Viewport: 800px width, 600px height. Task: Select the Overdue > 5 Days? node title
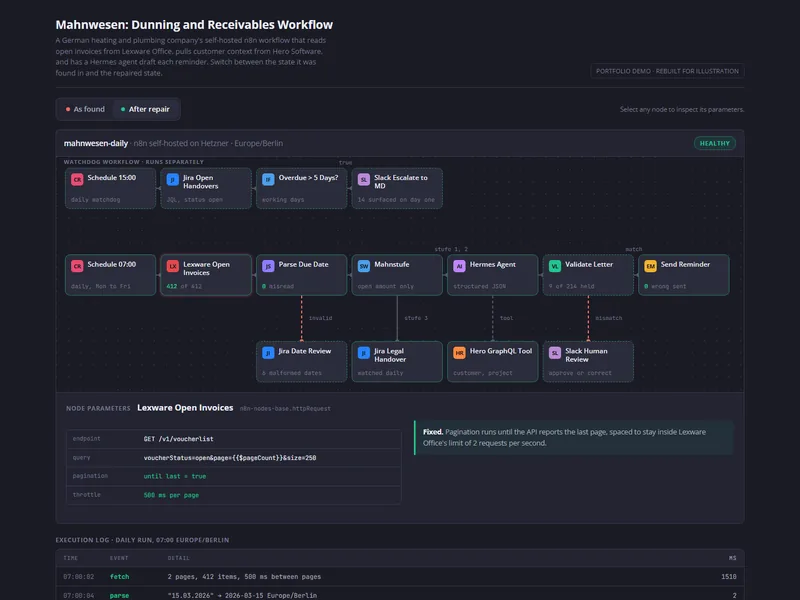pos(308,178)
